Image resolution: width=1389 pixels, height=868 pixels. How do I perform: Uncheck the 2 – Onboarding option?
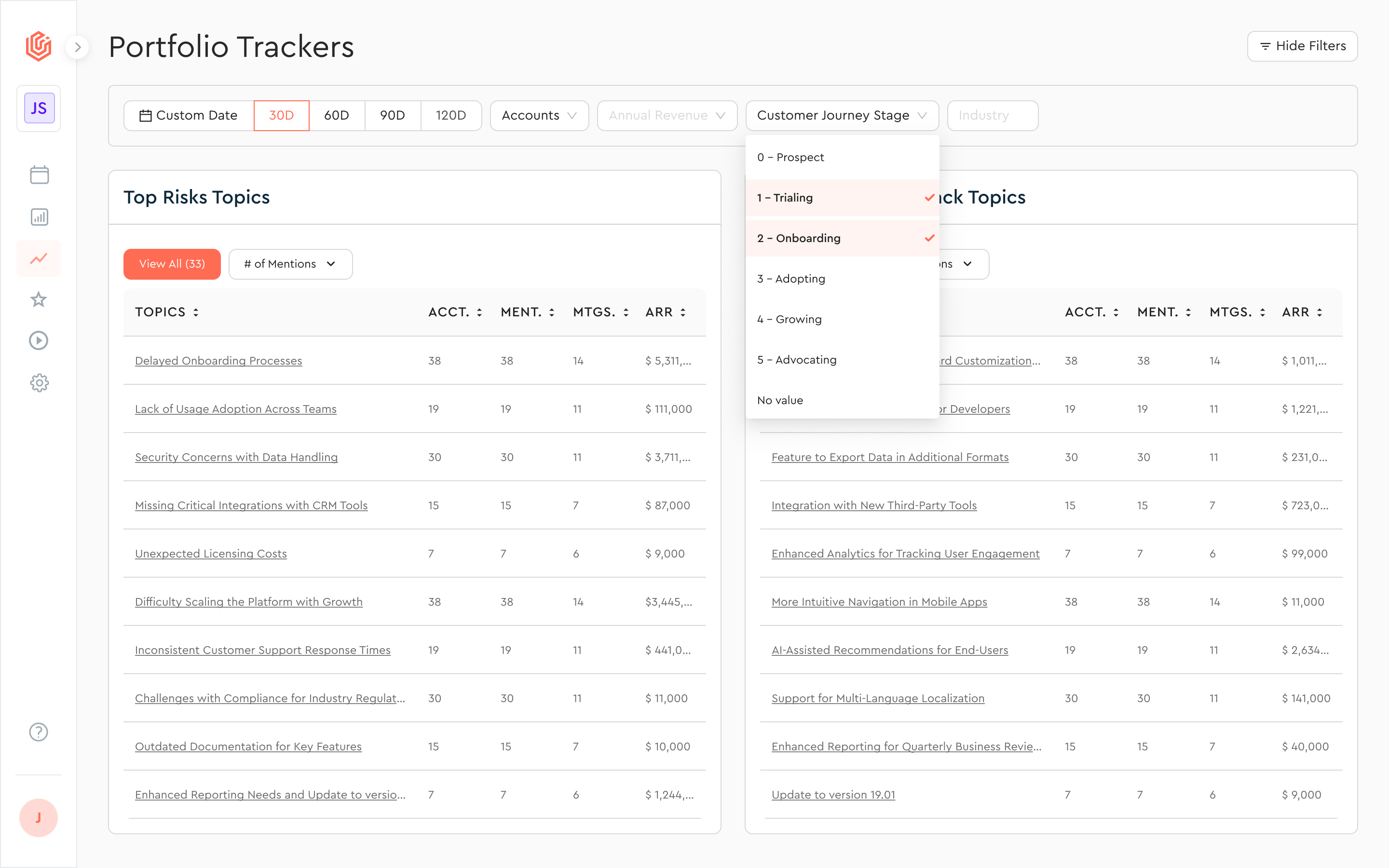(x=842, y=238)
